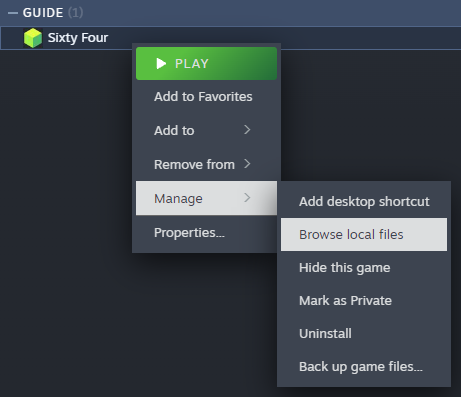
Task: Choose Mark as Private
Action: point(364,301)
